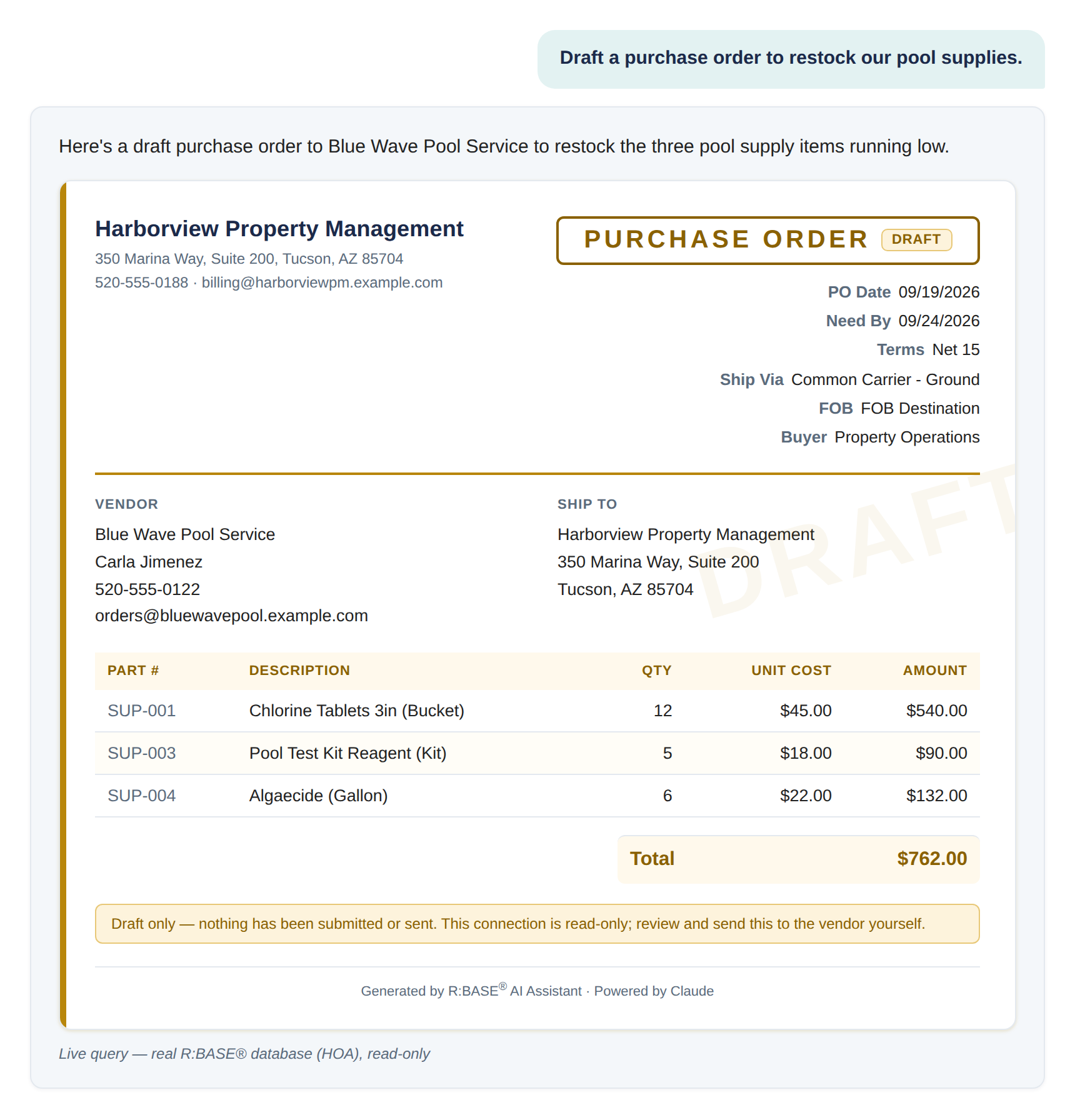This screenshot has width=1075, height=1120.
Task: Click vendor contact Carla Jimenez
Action: [x=149, y=562]
